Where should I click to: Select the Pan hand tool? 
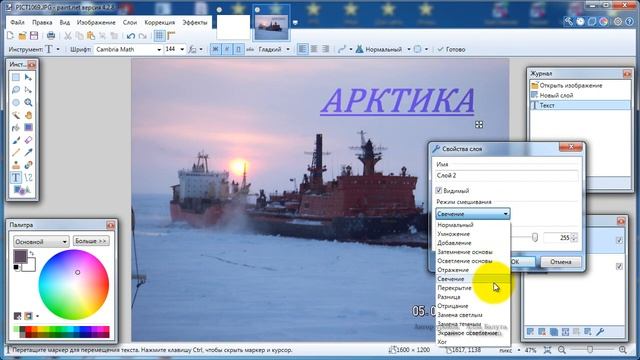point(28,115)
